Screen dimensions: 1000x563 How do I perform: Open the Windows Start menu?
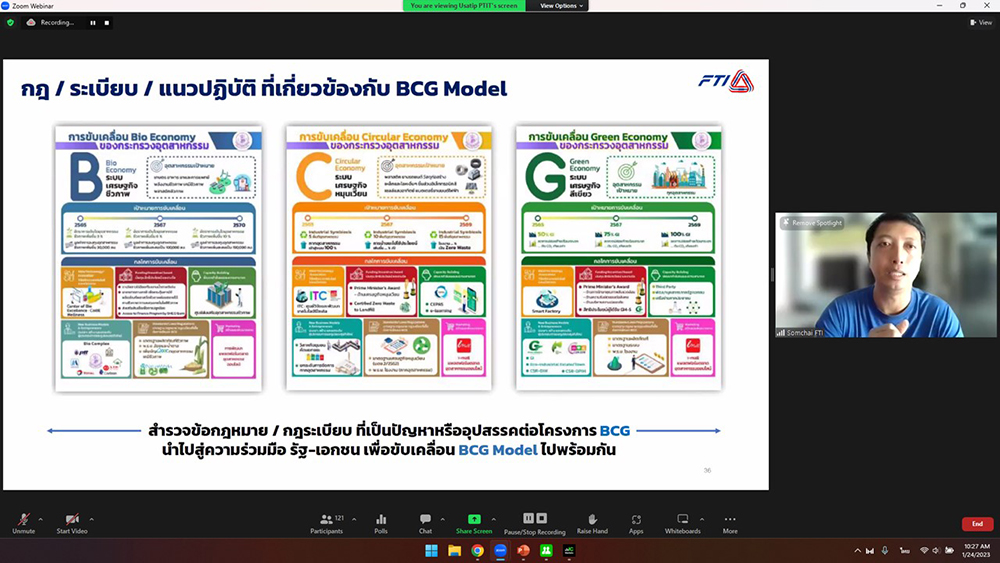click(x=431, y=551)
